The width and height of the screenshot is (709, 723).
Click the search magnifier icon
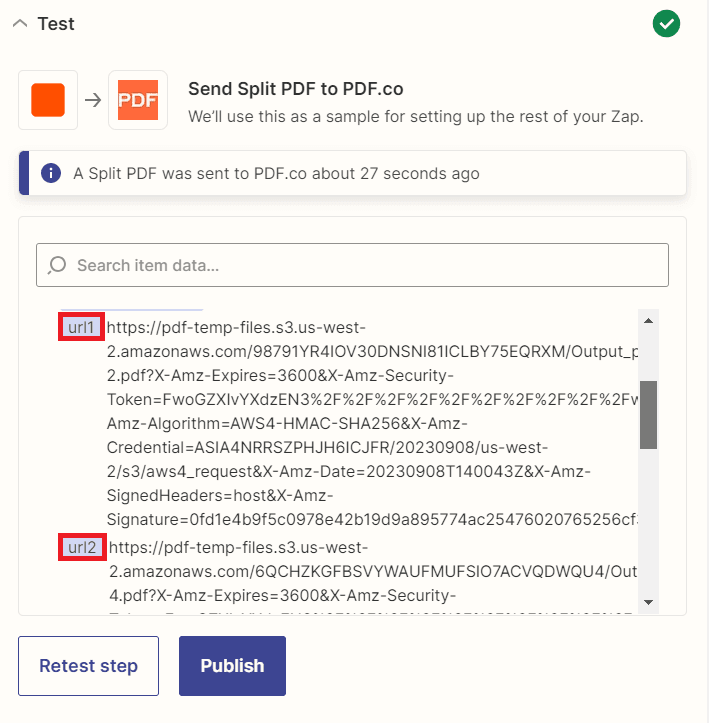click(x=57, y=265)
